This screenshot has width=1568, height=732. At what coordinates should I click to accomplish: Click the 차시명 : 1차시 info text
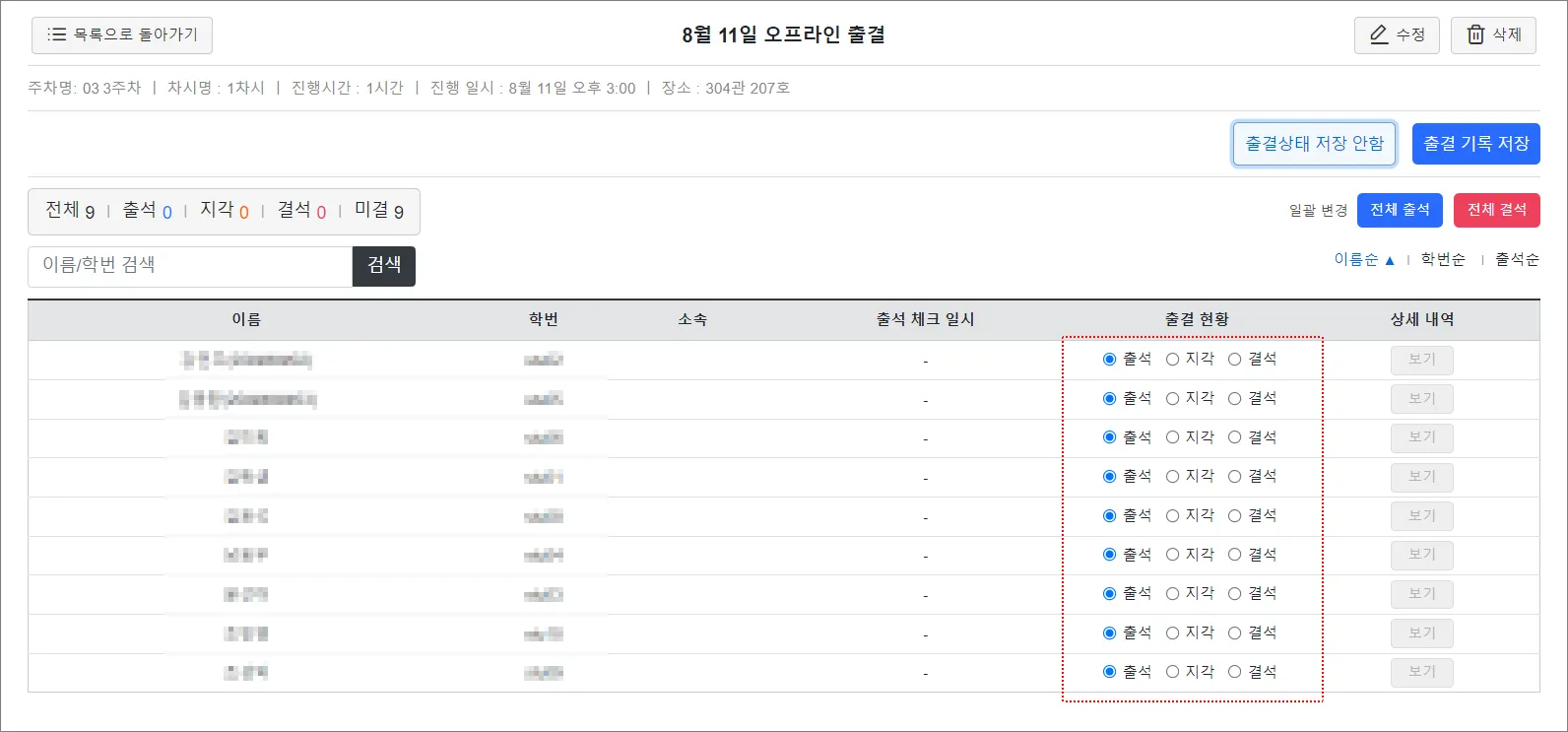click(x=216, y=88)
